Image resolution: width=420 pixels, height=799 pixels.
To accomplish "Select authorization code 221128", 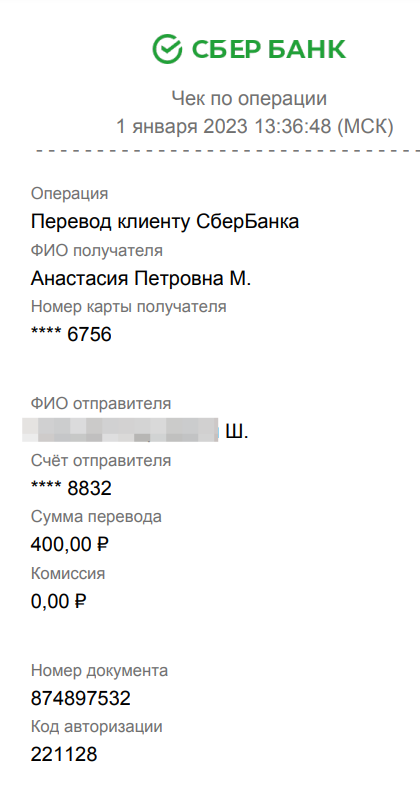I will coord(64,754).
